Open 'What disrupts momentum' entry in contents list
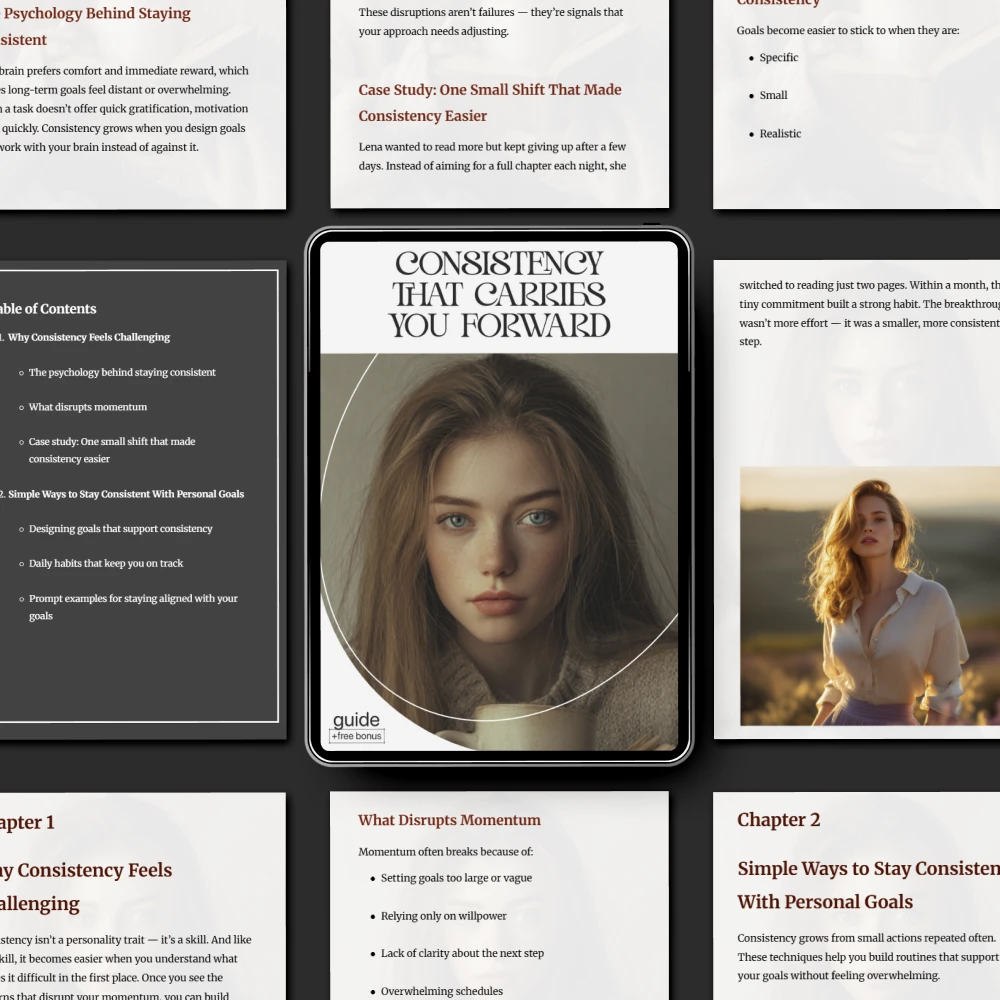Screen dimensions: 1000x1000 tap(88, 408)
